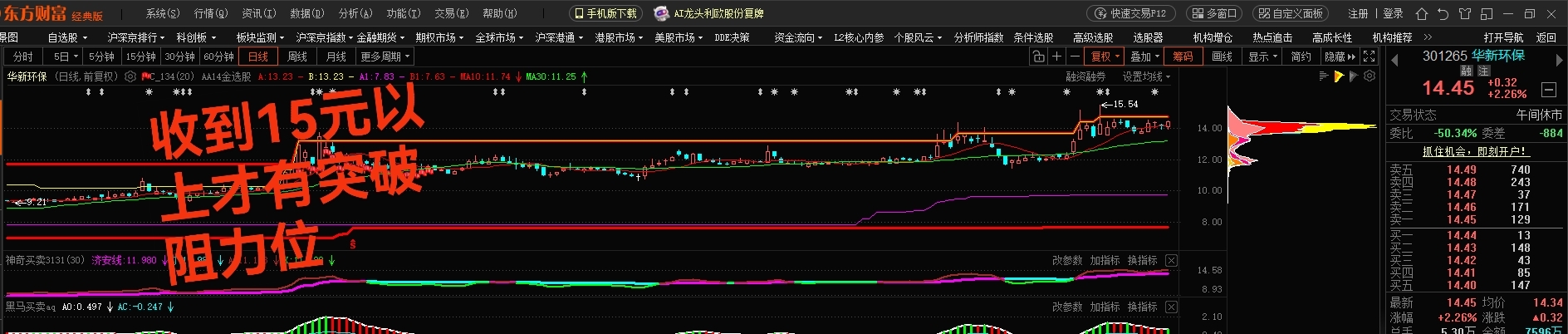Expand more toolbar items double chevron
This screenshot has width=1568, height=334.
pos(1428,37)
